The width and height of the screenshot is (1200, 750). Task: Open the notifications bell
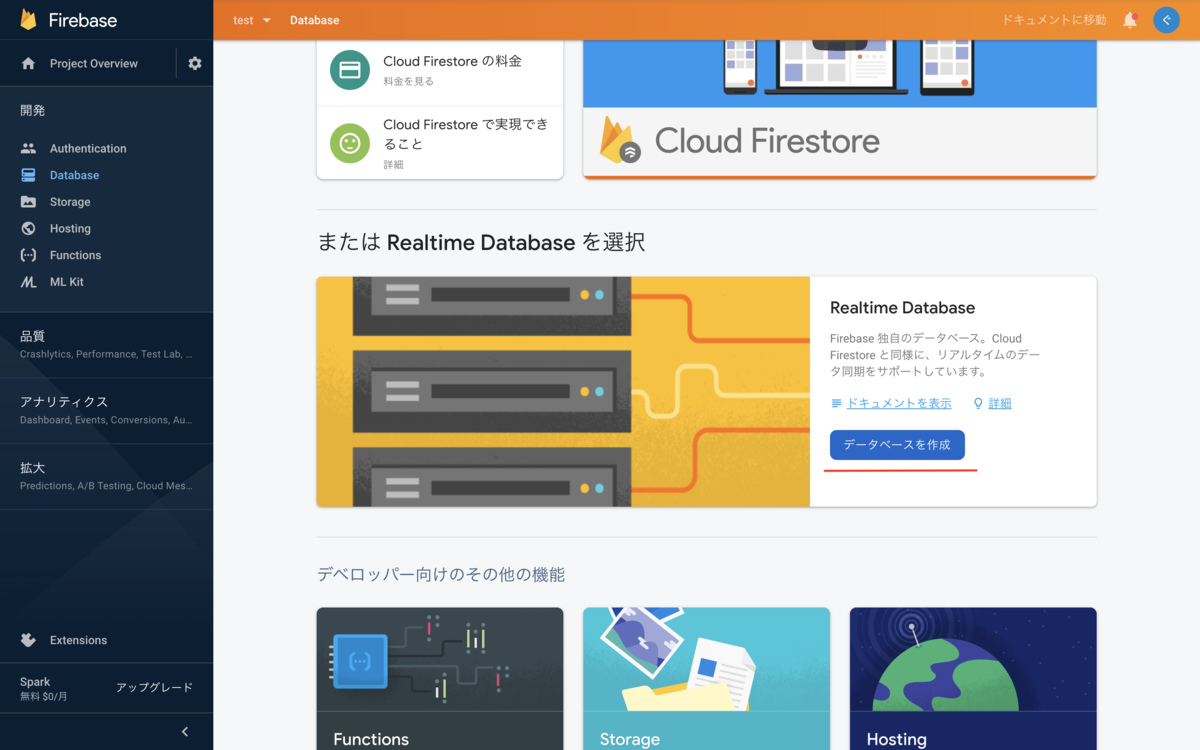[1130, 20]
